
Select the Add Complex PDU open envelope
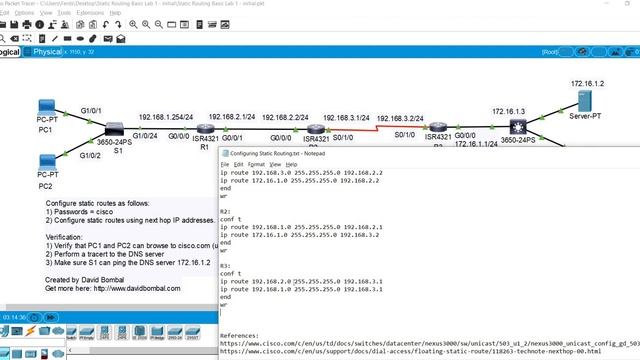coord(121,39)
